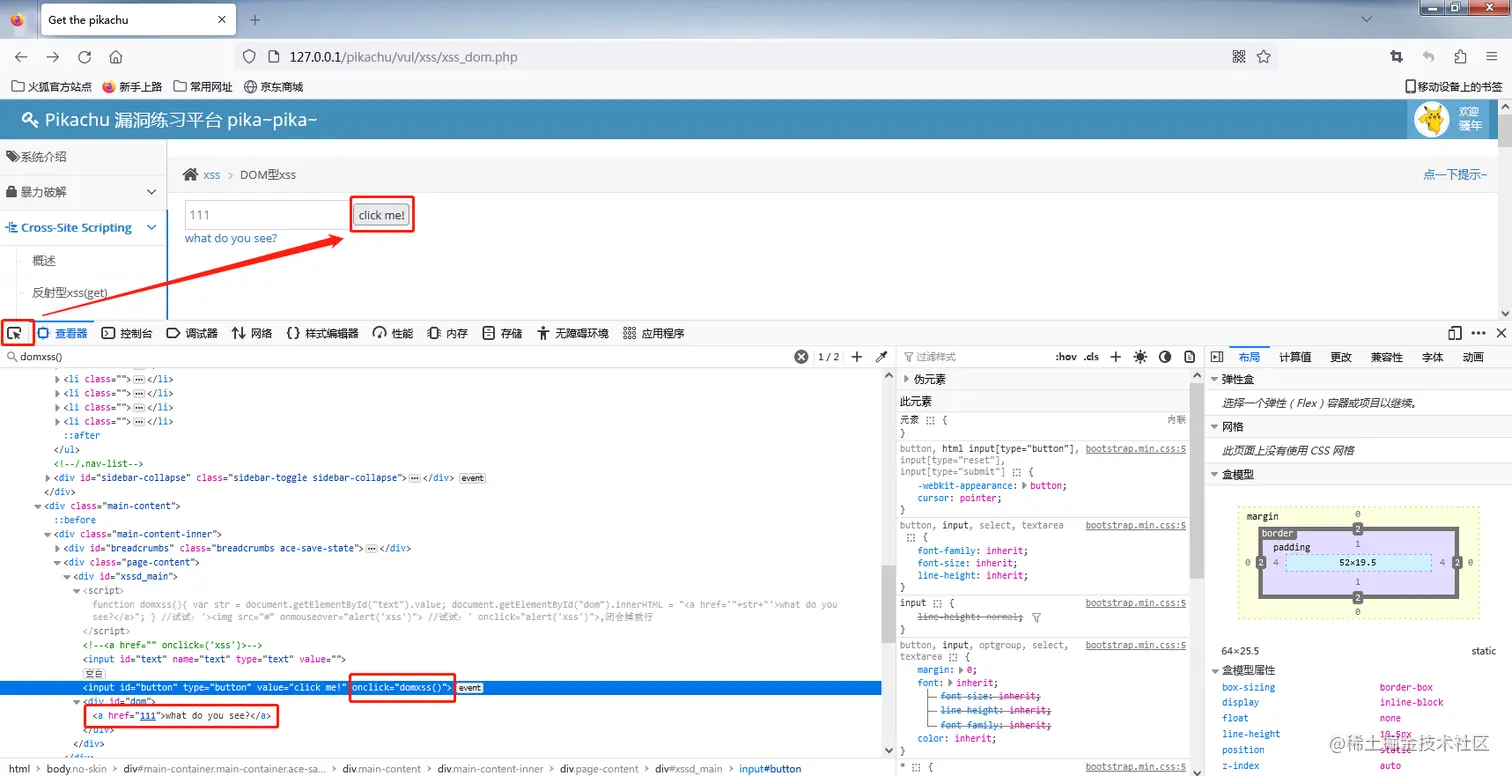
Task: Select the 兼容性 compatibility sidebar tab
Action: click(1387, 357)
